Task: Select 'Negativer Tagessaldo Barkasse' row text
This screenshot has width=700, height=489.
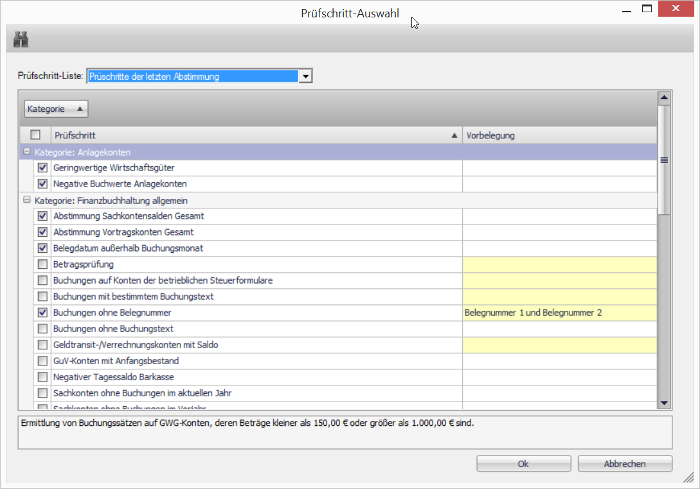Action: [x=113, y=377]
